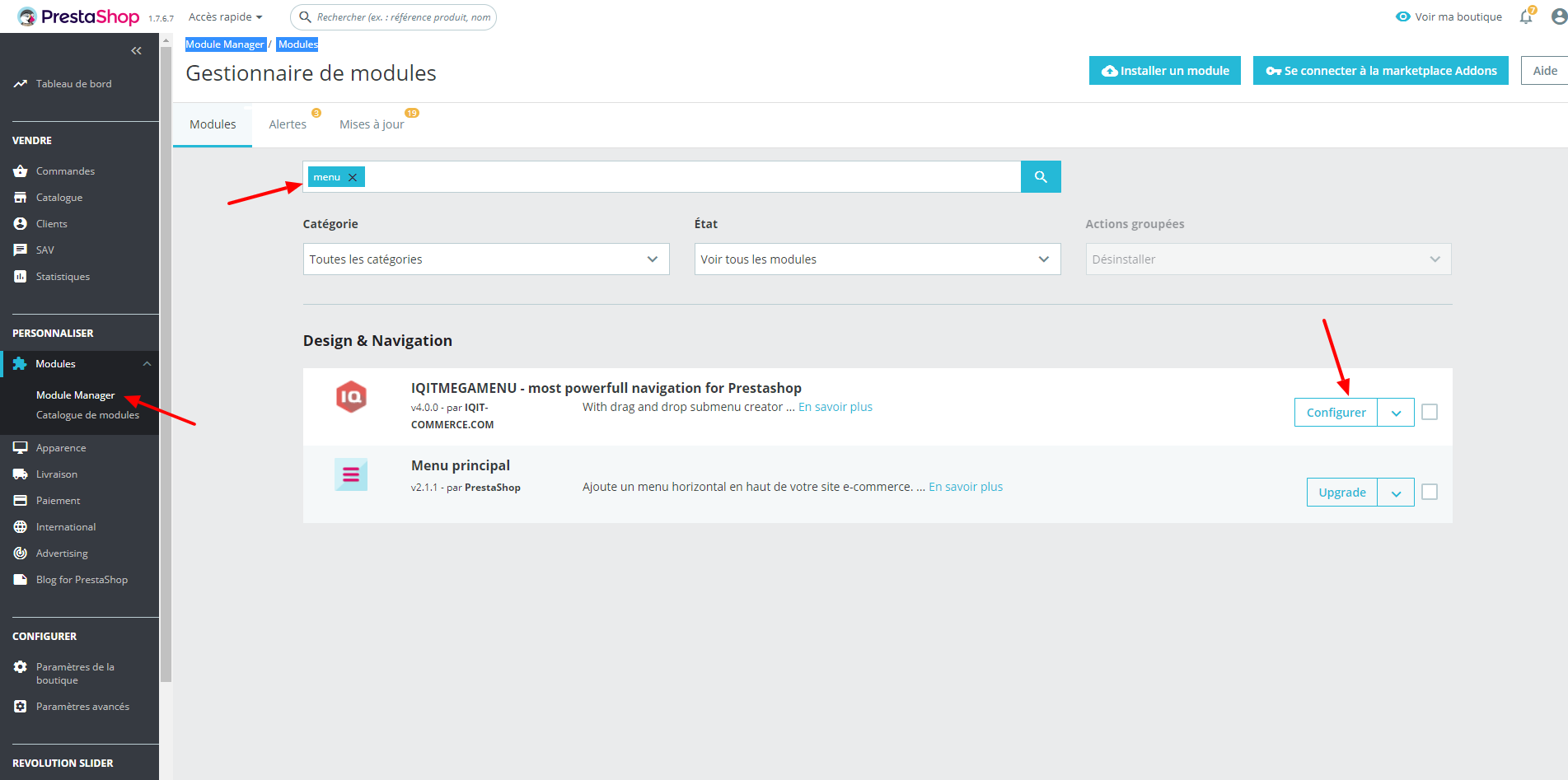Image resolution: width=1568 pixels, height=780 pixels.
Task: Click the sidebar vertical scrollbar
Action: (x=166, y=362)
